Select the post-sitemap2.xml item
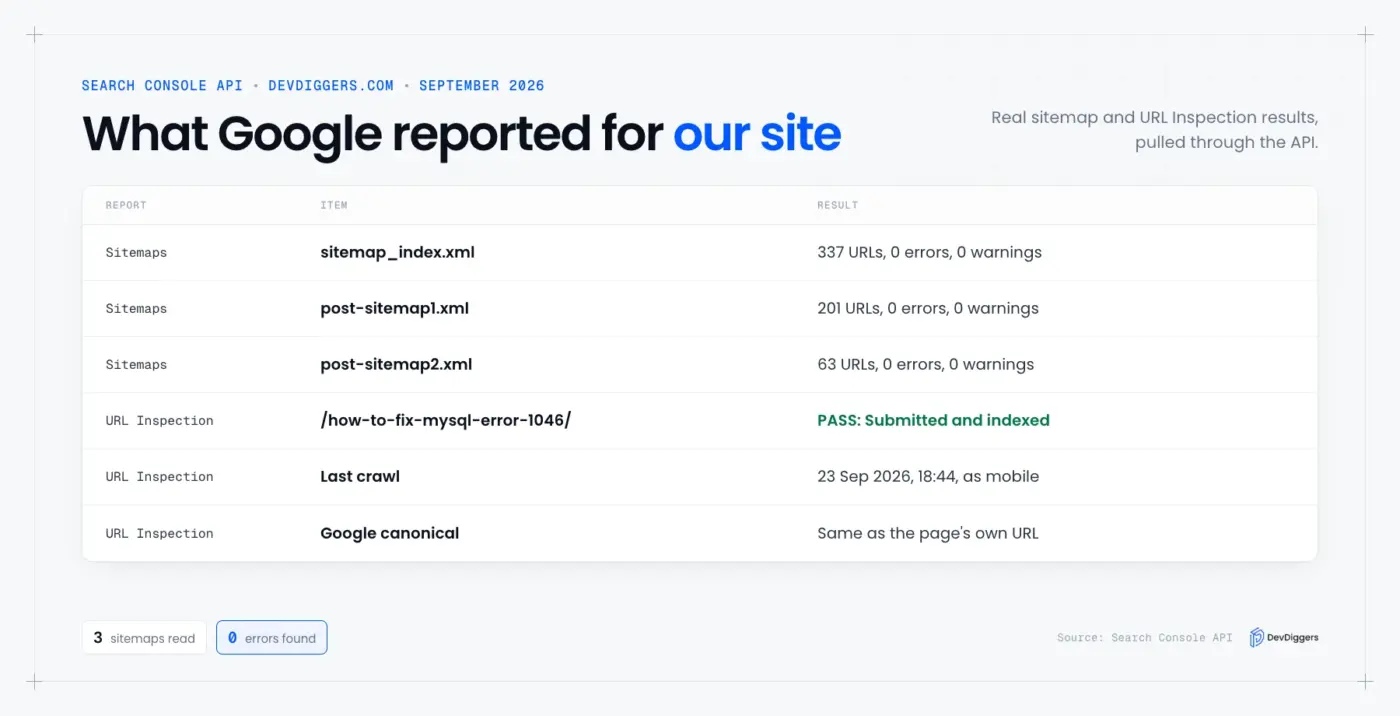The height and width of the screenshot is (716, 1400). (396, 364)
